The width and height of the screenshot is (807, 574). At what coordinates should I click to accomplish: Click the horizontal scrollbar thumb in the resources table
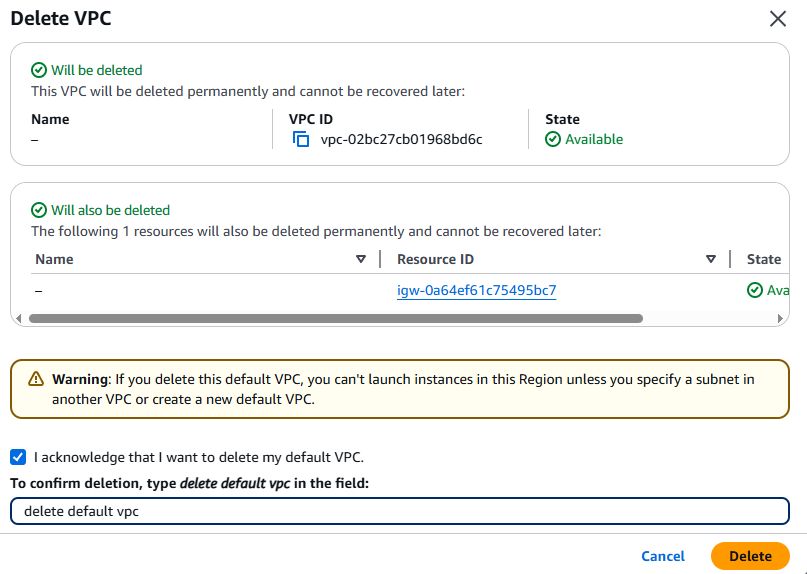tap(336, 319)
